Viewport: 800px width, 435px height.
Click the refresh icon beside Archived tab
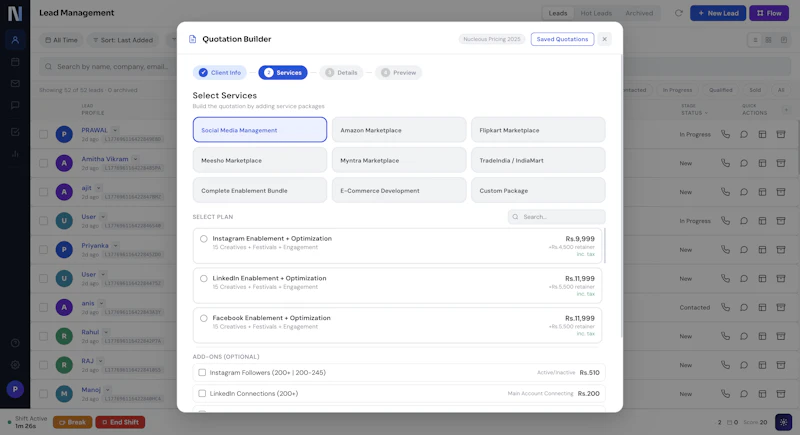click(678, 13)
